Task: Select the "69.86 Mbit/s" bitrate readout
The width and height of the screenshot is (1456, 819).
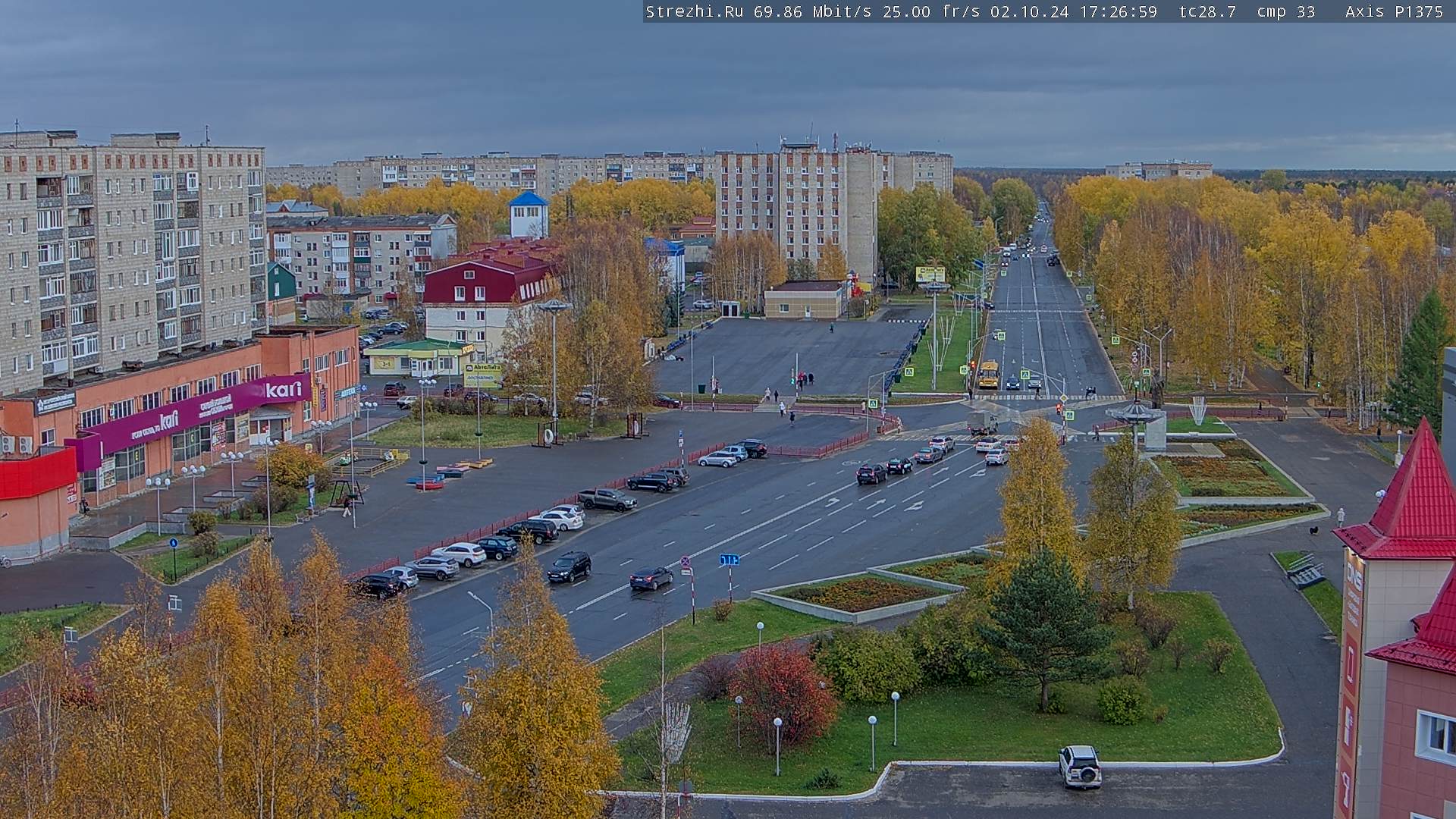Action: pyautogui.click(x=812, y=11)
